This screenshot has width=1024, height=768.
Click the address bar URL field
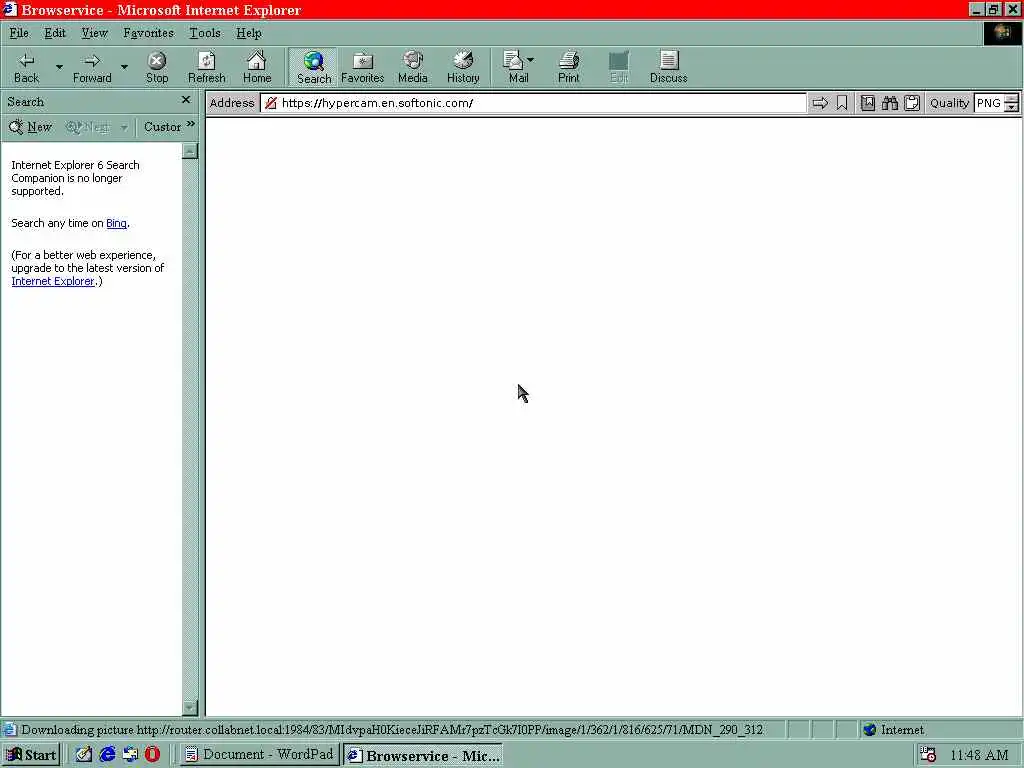(533, 103)
